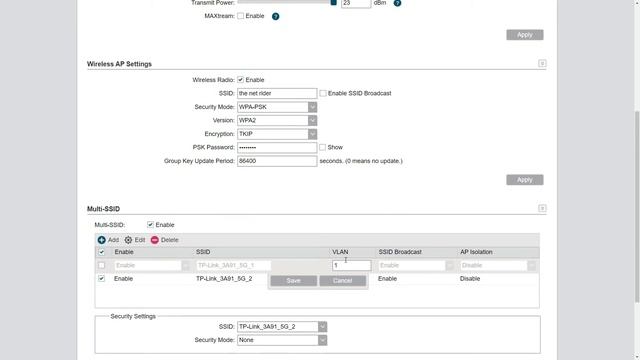Check the TP-Link_3A91_5G_1 row checkbox
Image resolution: width=640 pixels, height=360 pixels.
(102, 265)
